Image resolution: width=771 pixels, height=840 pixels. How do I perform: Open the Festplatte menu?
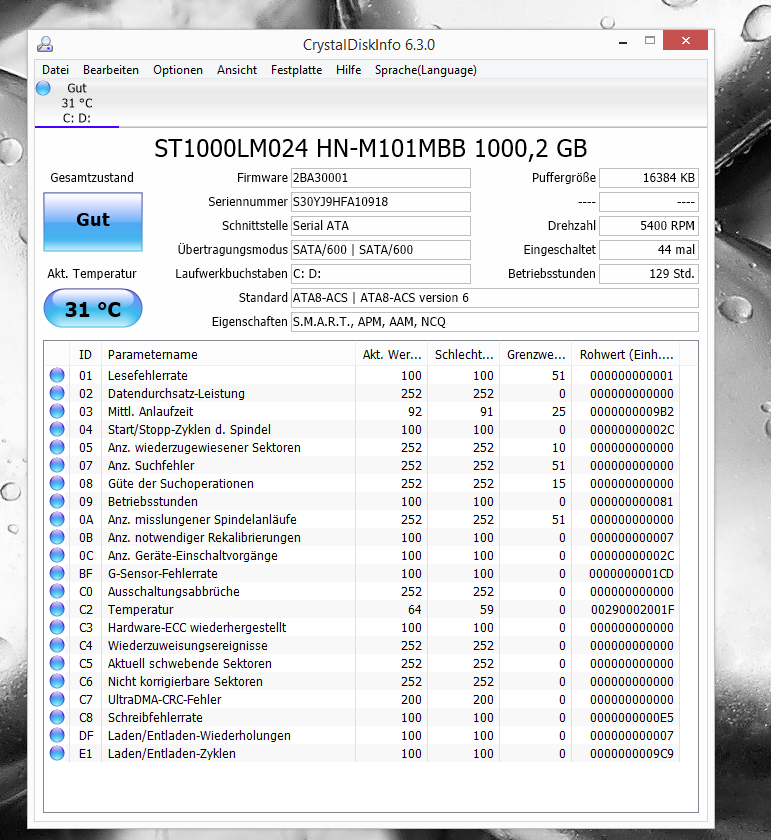point(296,70)
